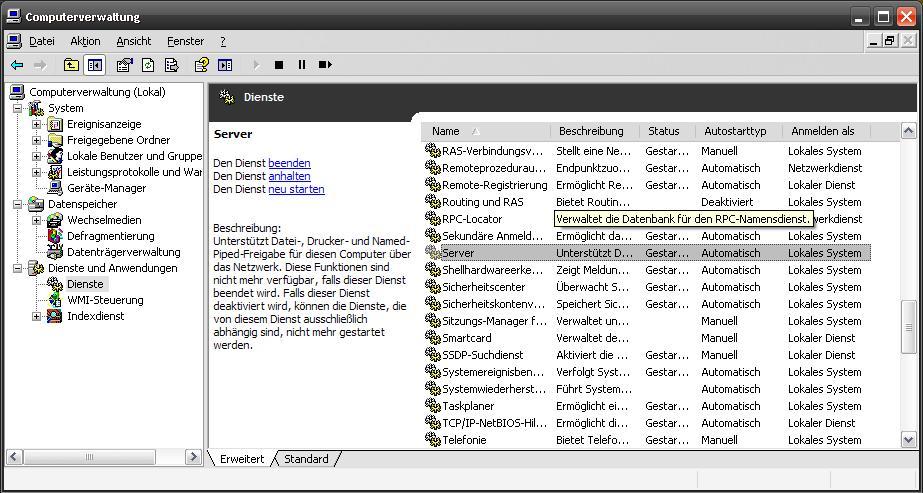This screenshot has width=923, height=493.
Task: Go back with the toolbar back arrow
Action: (x=17, y=65)
